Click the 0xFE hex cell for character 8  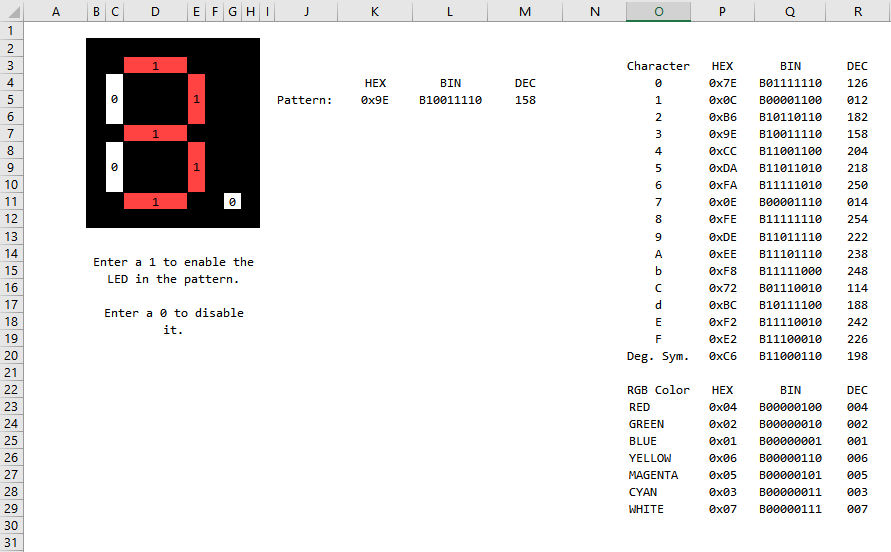tap(722, 219)
